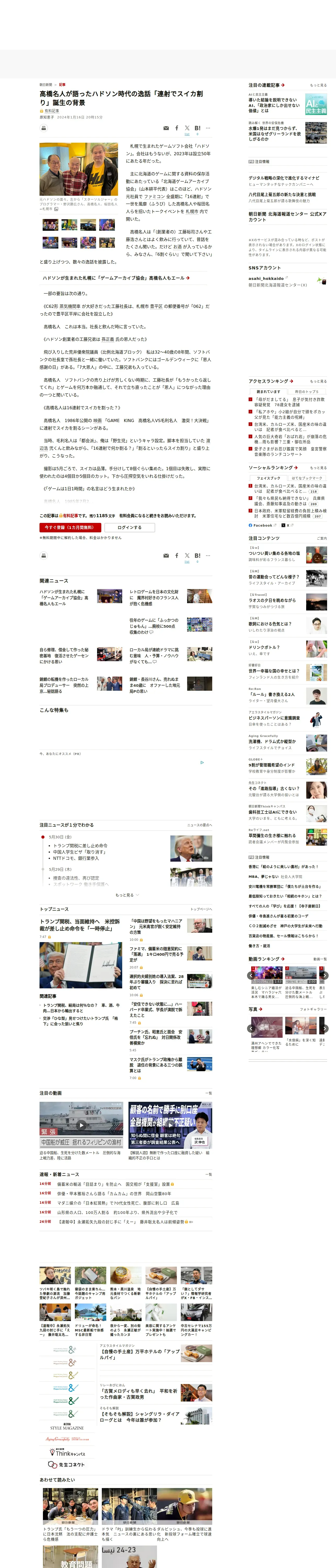Open 一覧 link beside 注目の動画
Screen dimensions: 336x1568
(209, 1093)
